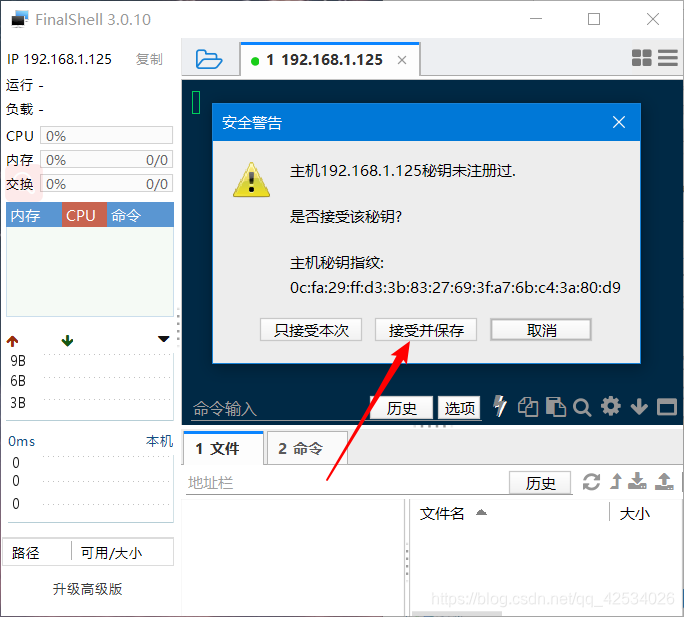The image size is (684, 617).
Task: Select the CPU process tab
Action: point(84,215)
